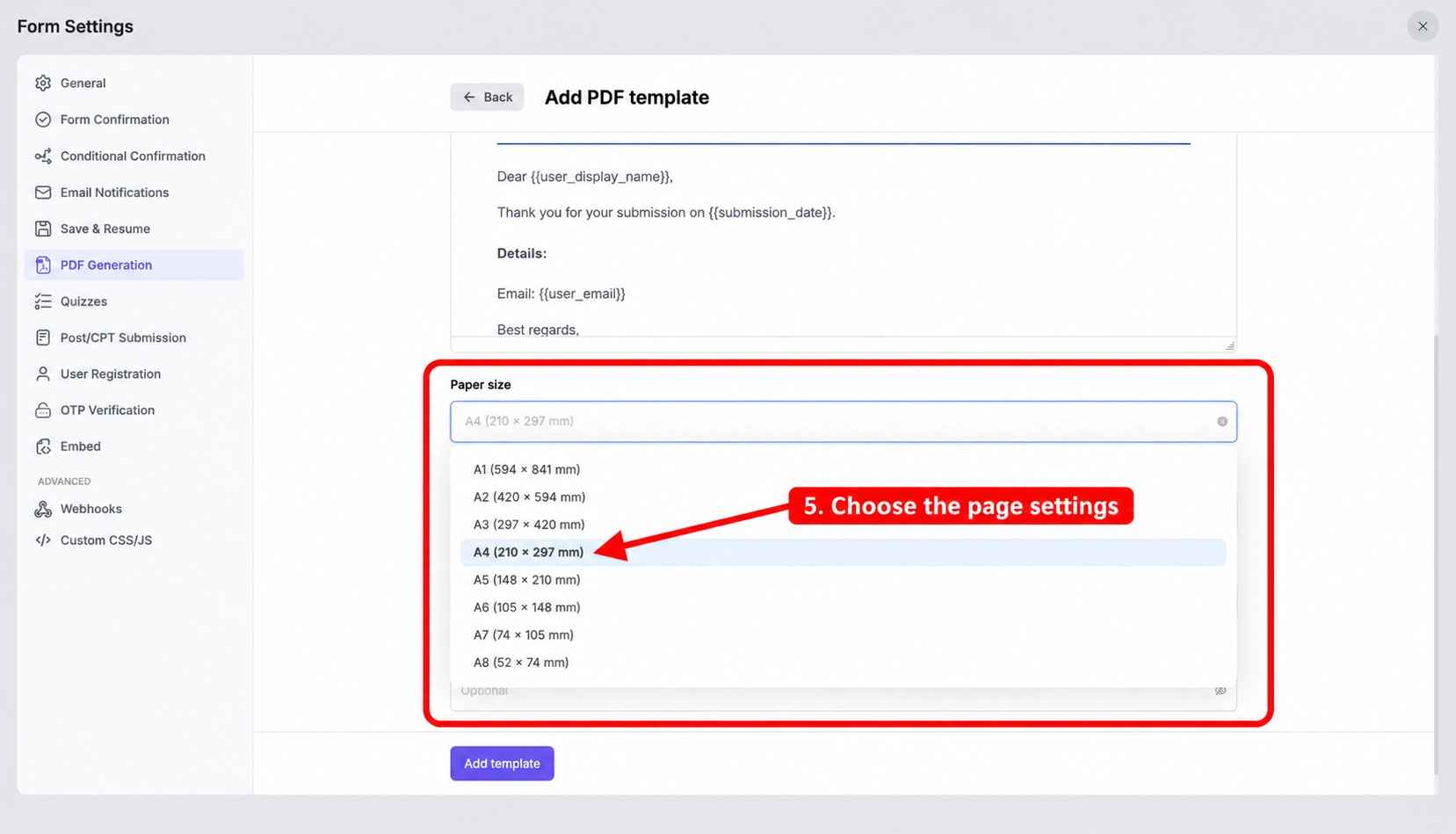Select A7 (74 × 105 mm) option
This screenshot has height=834, width=1456.
click(844, 635)
